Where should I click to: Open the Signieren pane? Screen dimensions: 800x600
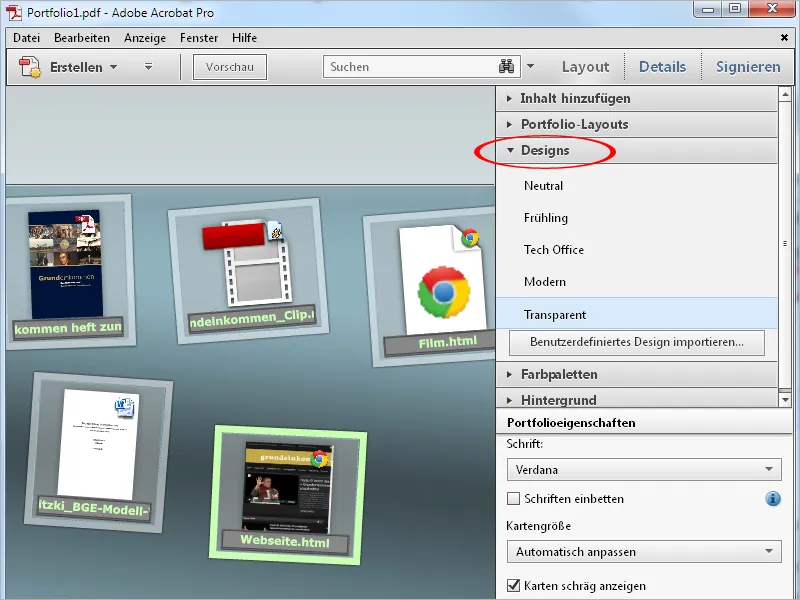748,67
